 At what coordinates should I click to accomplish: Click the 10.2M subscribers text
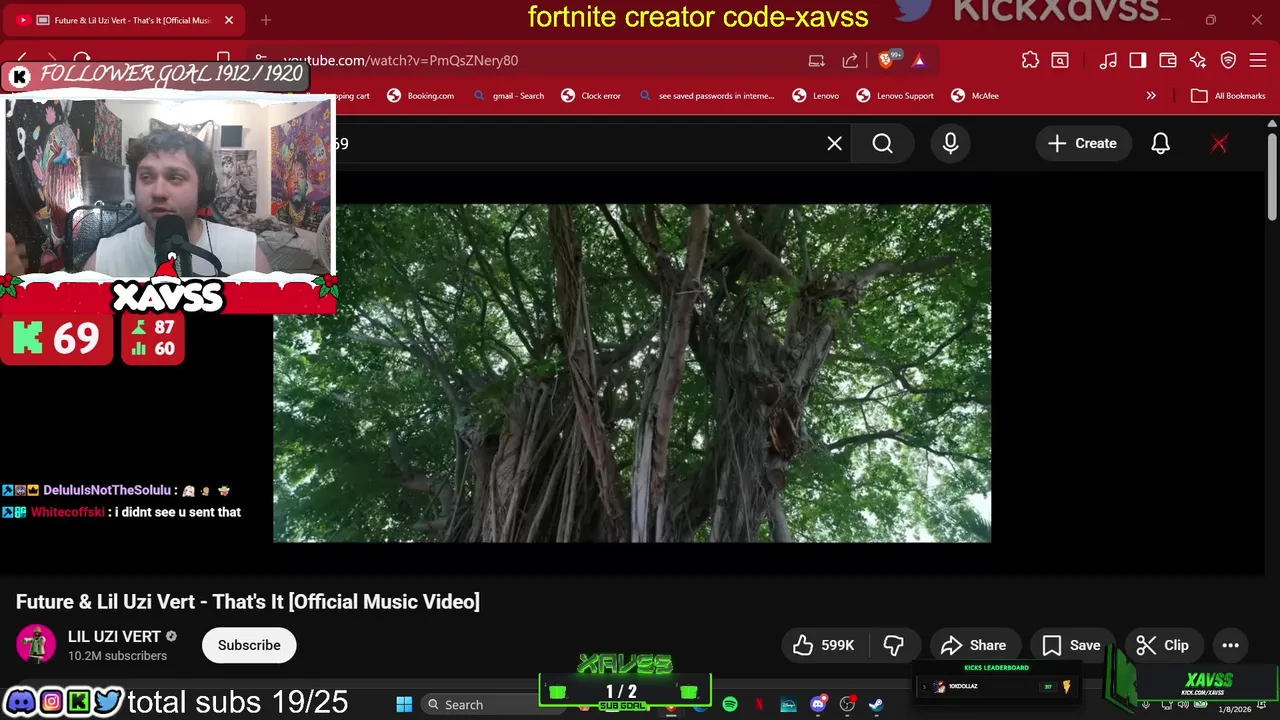[117, 656]
